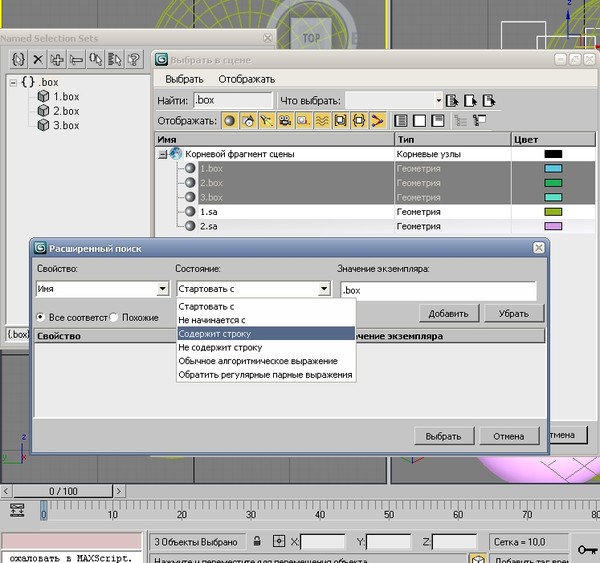Viewport: 600px width, 563px height.
Task: Click the color swatch of 1.sa
Action: point(553,212)
